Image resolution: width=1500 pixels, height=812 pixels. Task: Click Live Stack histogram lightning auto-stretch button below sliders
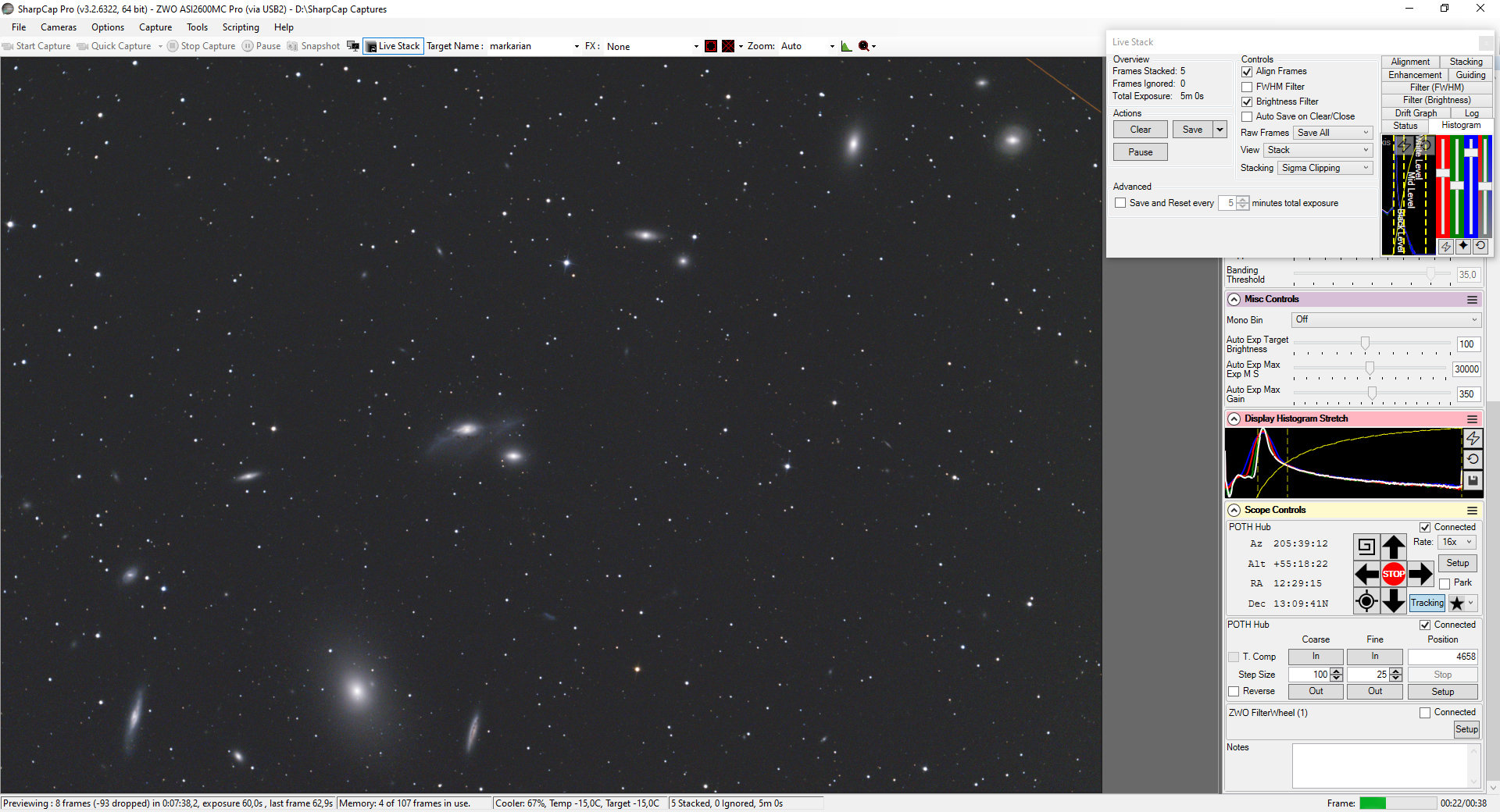[x=1446, y=246]
